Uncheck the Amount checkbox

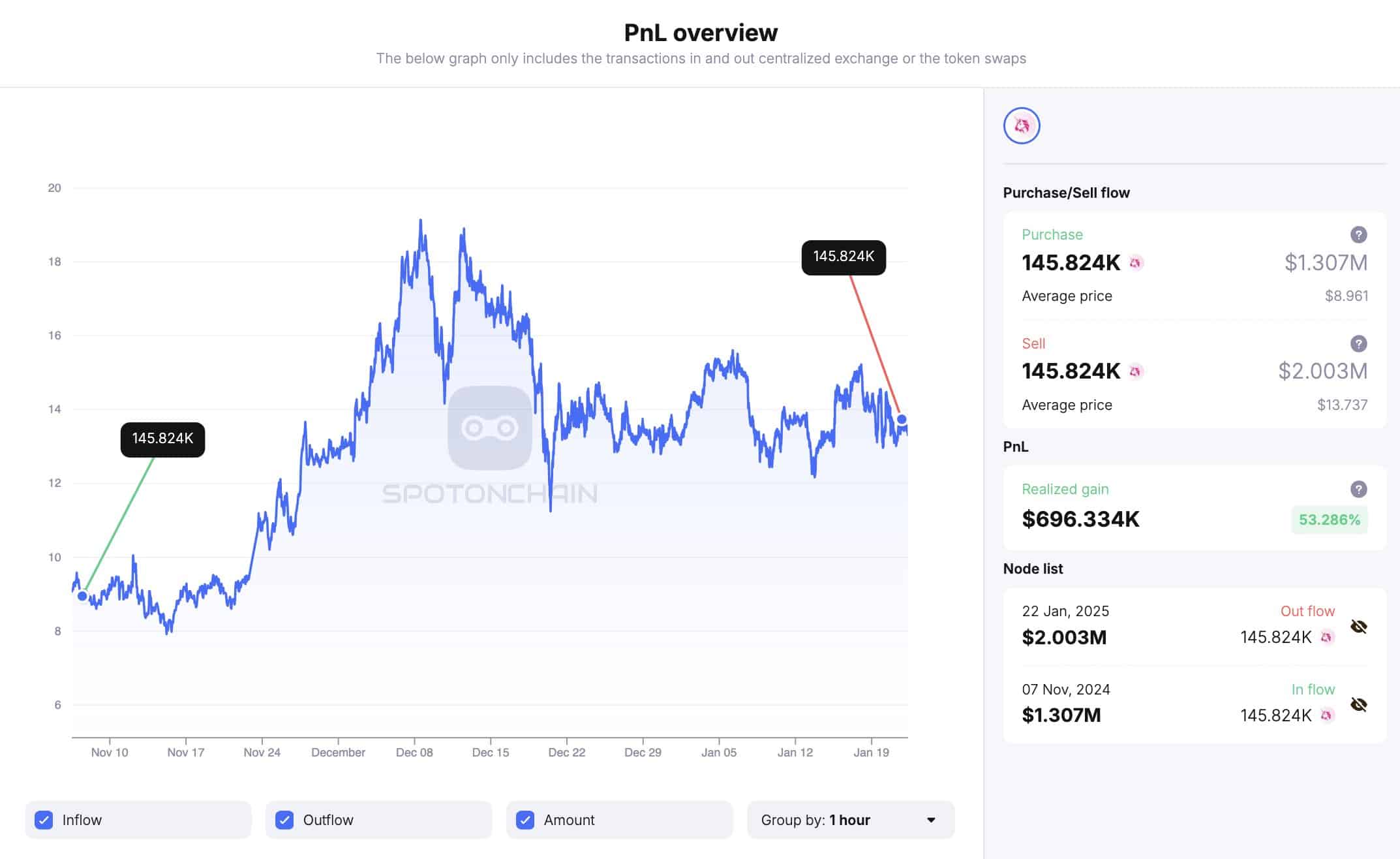525,820
